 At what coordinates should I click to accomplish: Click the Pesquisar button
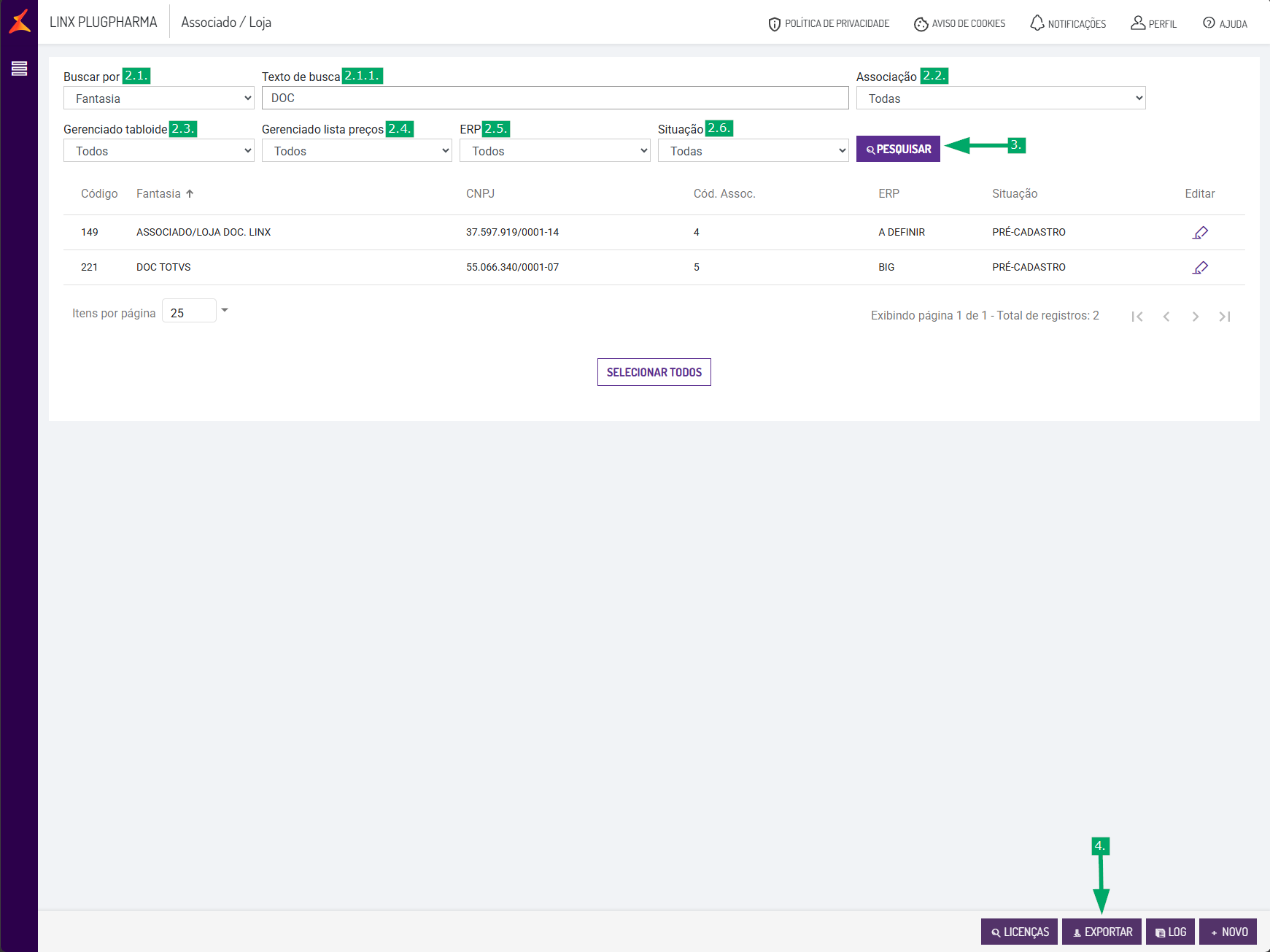pyautogui.click(x=898, y=149)
